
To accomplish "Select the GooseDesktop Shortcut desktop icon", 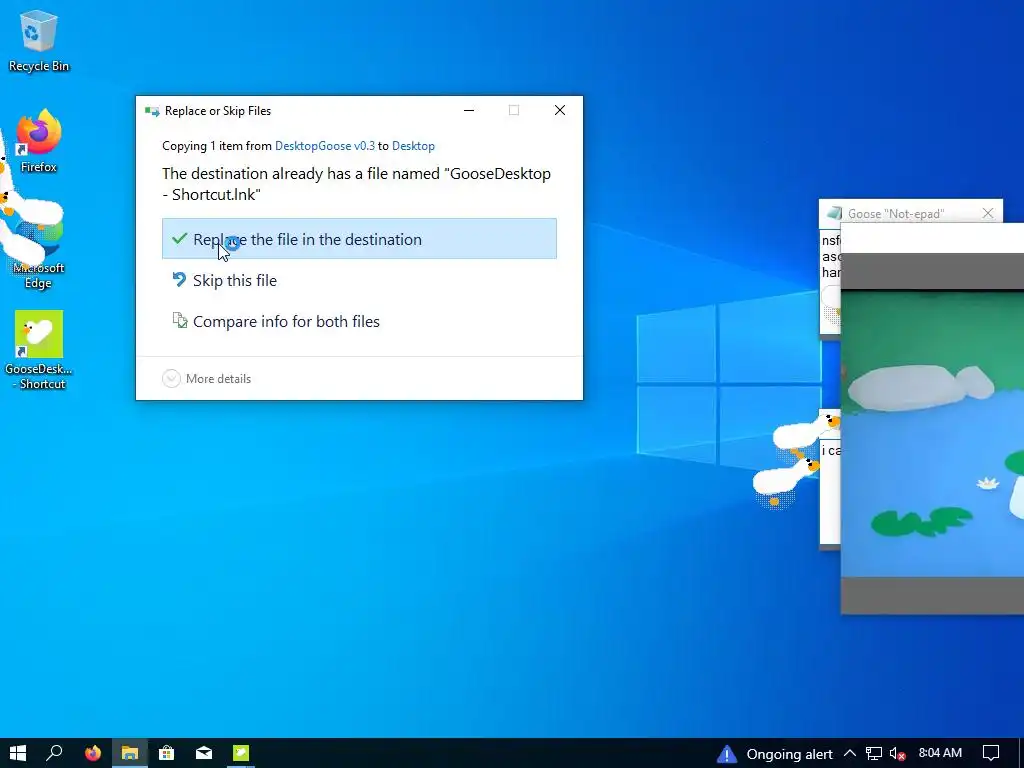I will pos(39,351).
